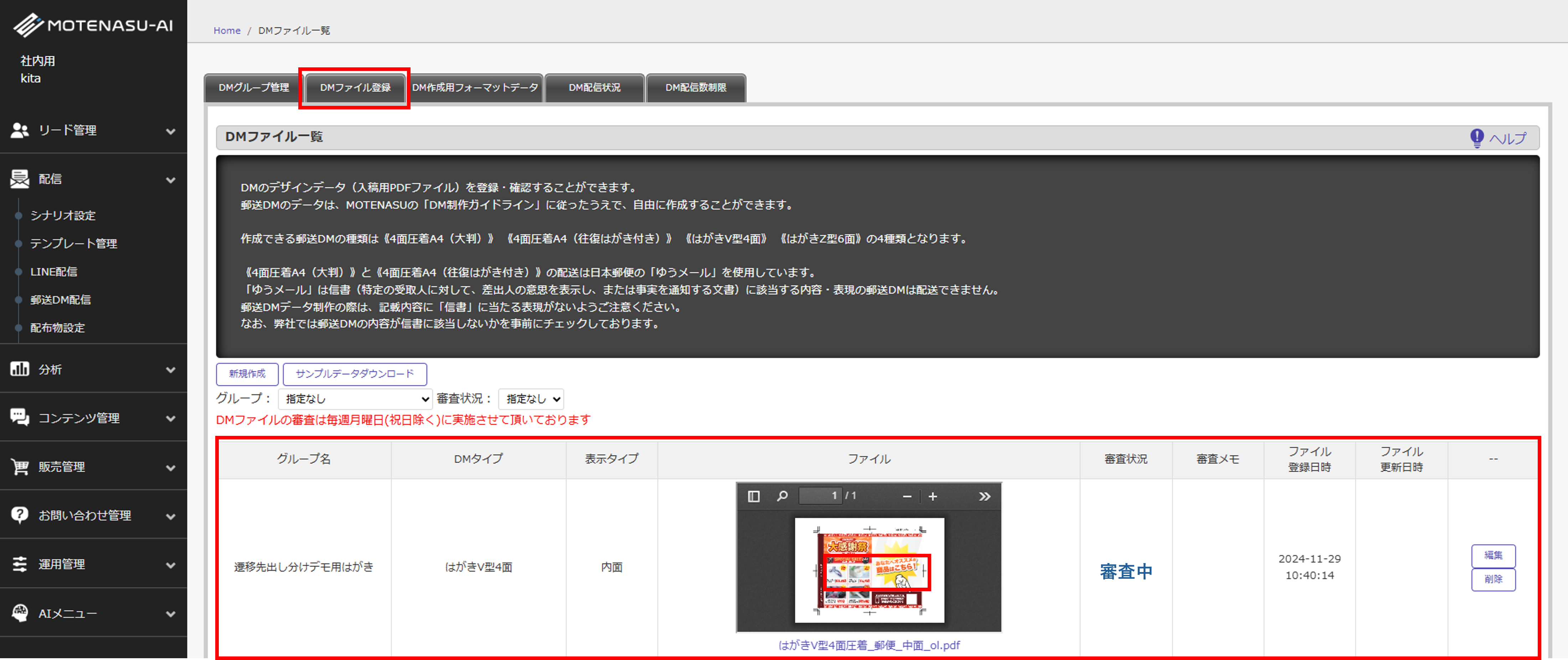This screenshot has width=1568, height=660.
Task: Click the PDF viewer search magnifier icon
Action: pyautogui.click(x=782, y=496)
